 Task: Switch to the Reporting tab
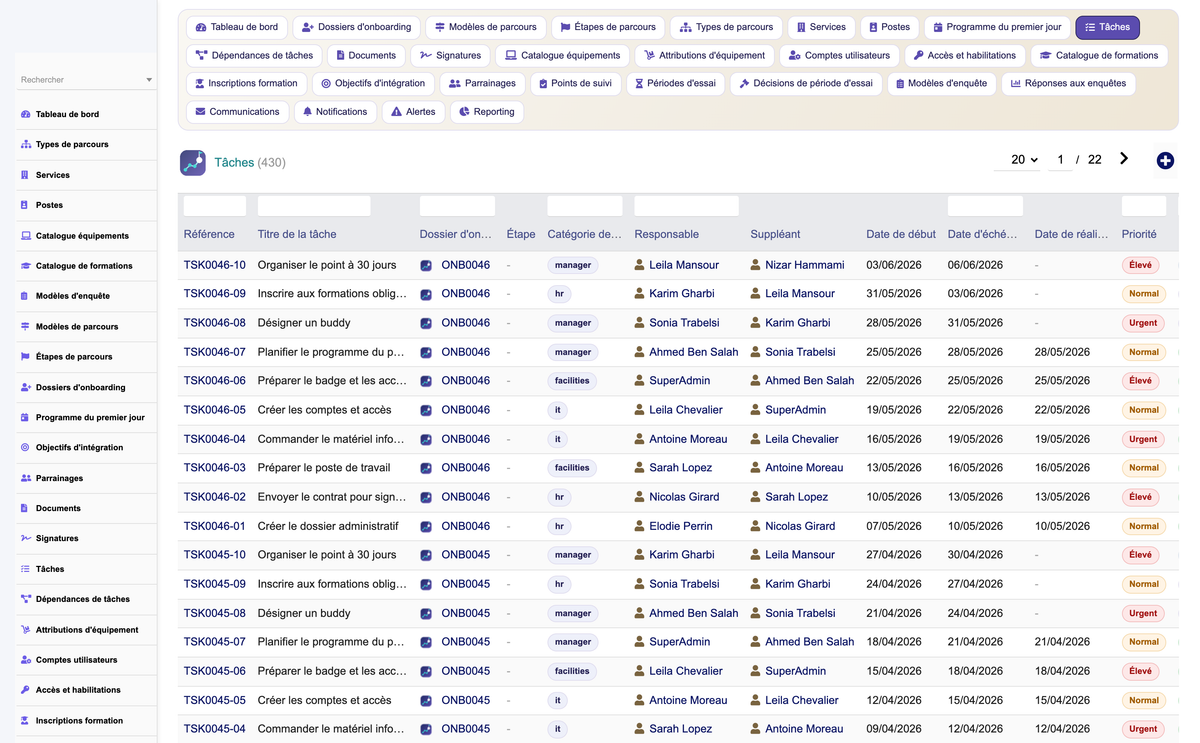tap(486, 112)
